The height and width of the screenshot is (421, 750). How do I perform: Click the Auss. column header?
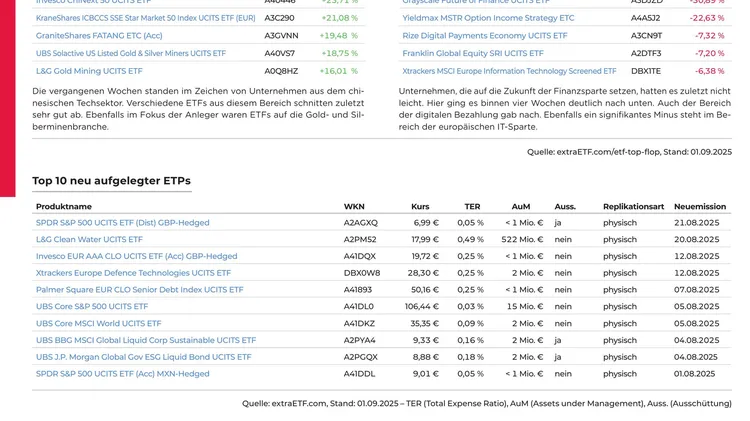pos(565,207)
